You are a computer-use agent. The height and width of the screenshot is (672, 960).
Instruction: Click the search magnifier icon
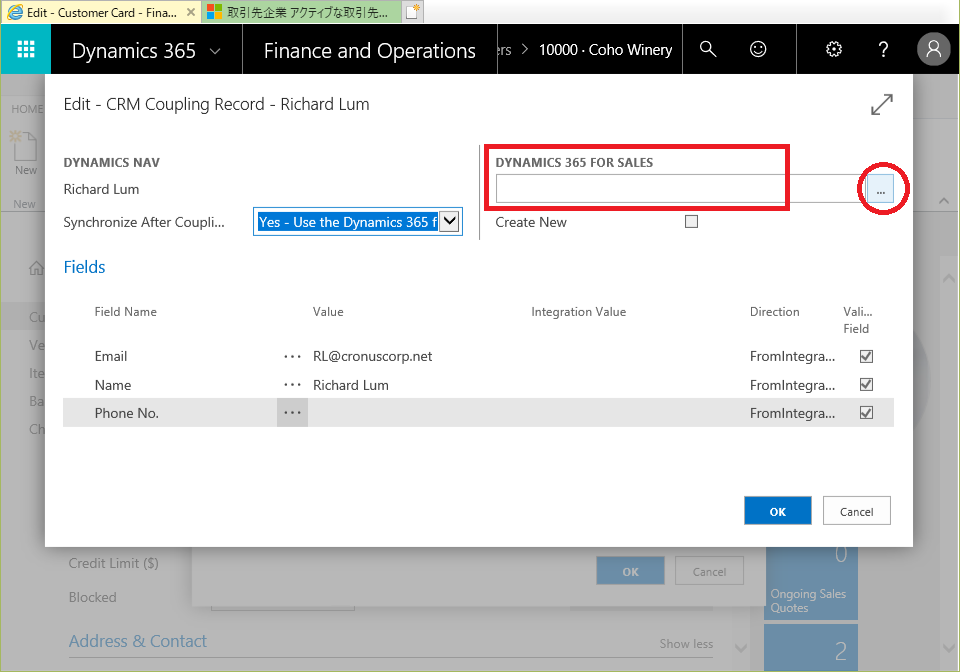point(708,49)
